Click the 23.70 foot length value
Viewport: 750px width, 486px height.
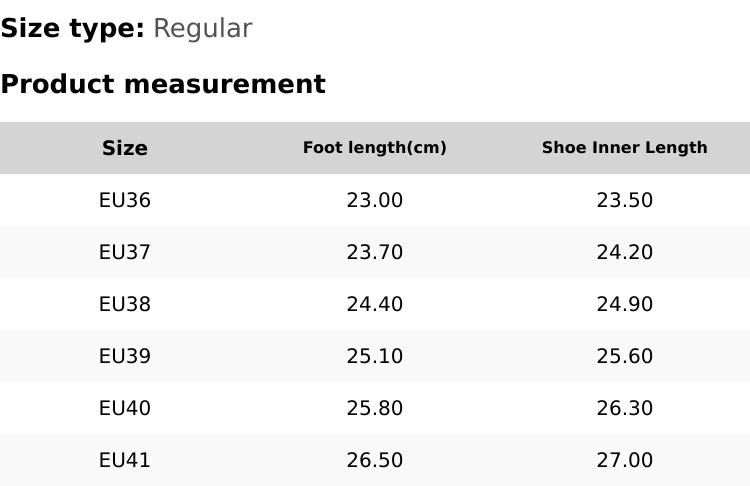pos(375,252)
